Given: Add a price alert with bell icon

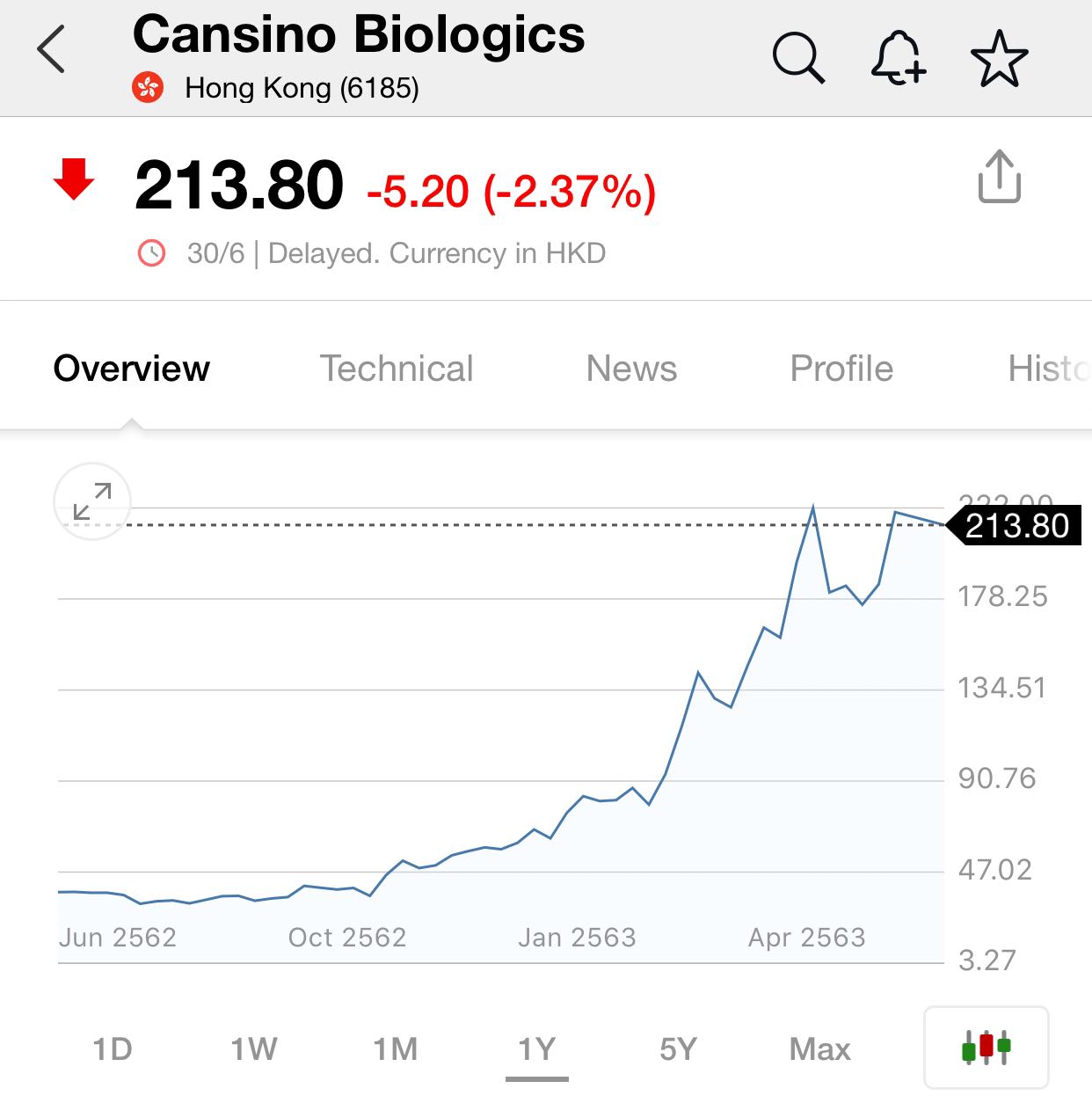Looking at the screenshot, I should click(898, 58).
